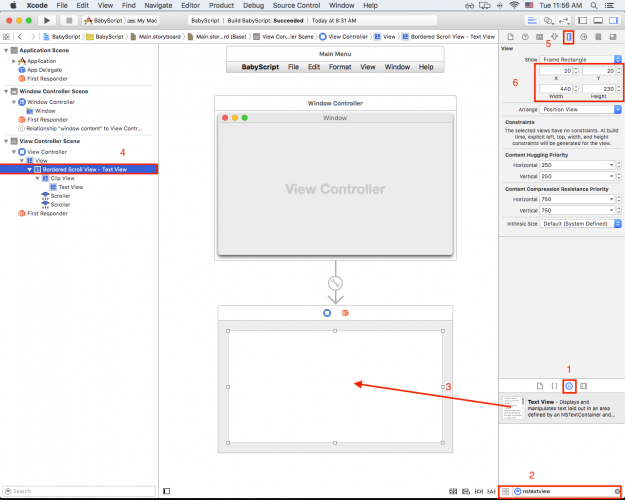Open the Identity inspector tab
The width and height of the screenshot is (625, 500).
(x=539, y=37)
